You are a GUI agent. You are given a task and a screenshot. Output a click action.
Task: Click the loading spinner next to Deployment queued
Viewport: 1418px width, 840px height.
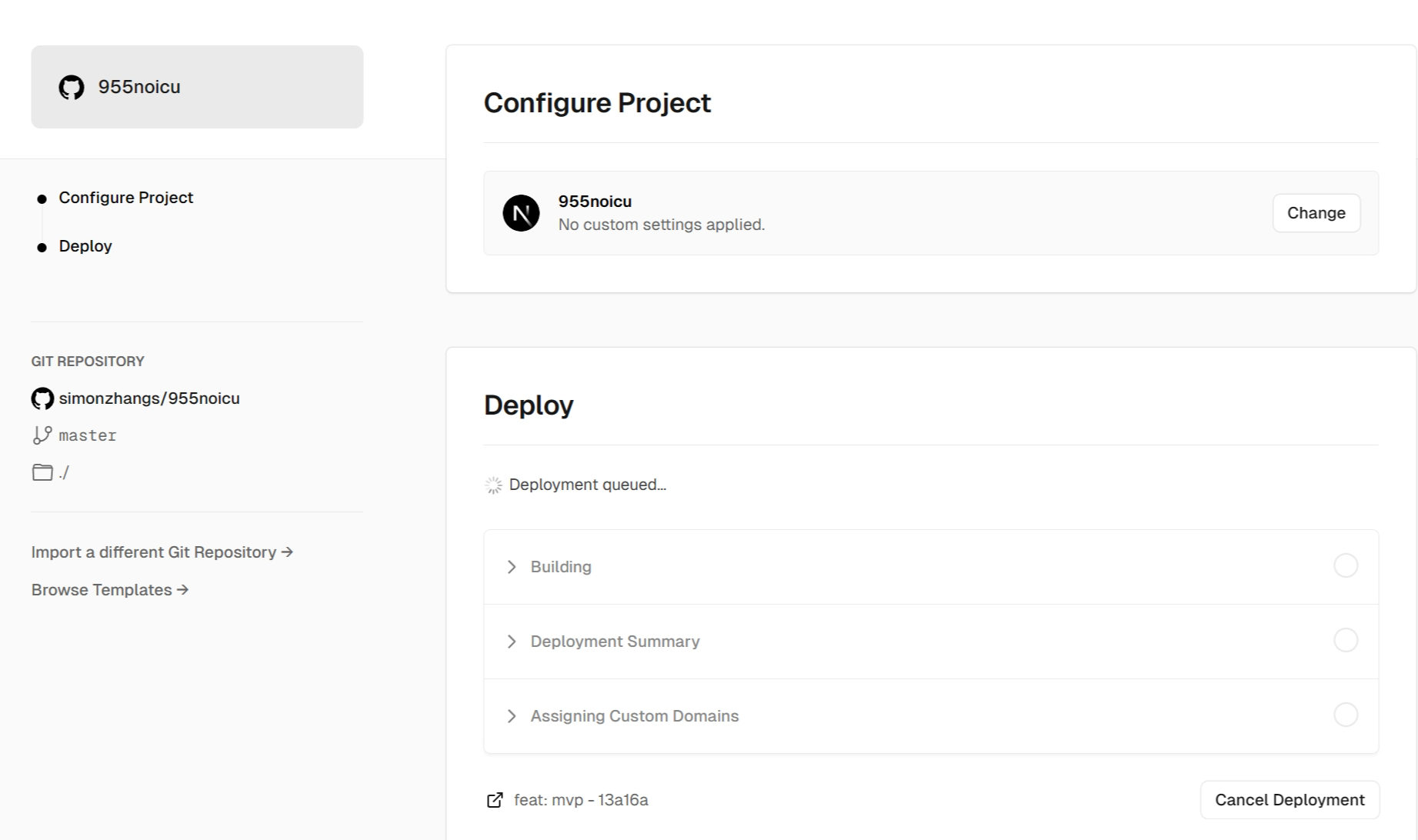(494, 485)
